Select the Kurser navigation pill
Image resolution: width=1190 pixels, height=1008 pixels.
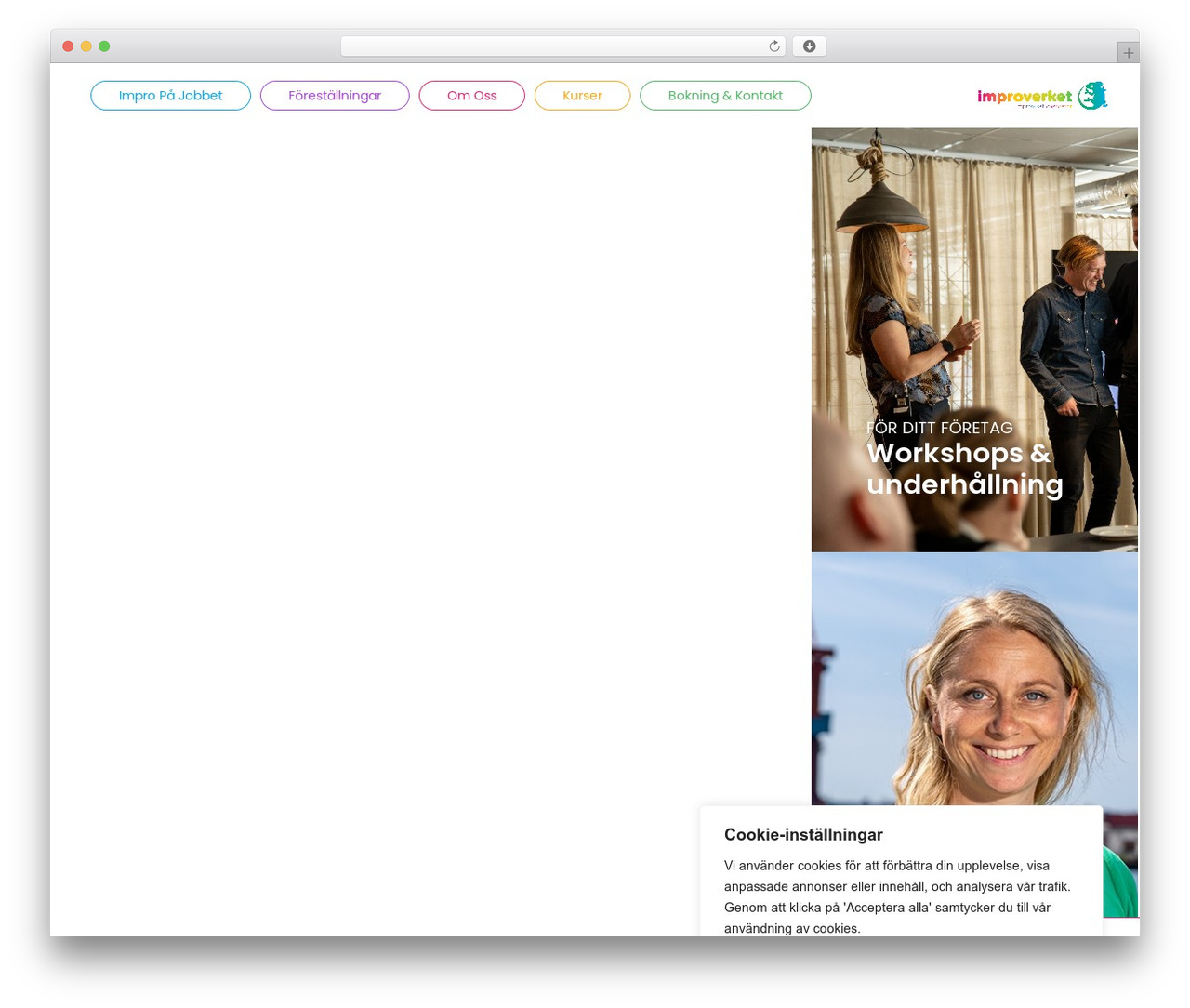coord(582,96)
